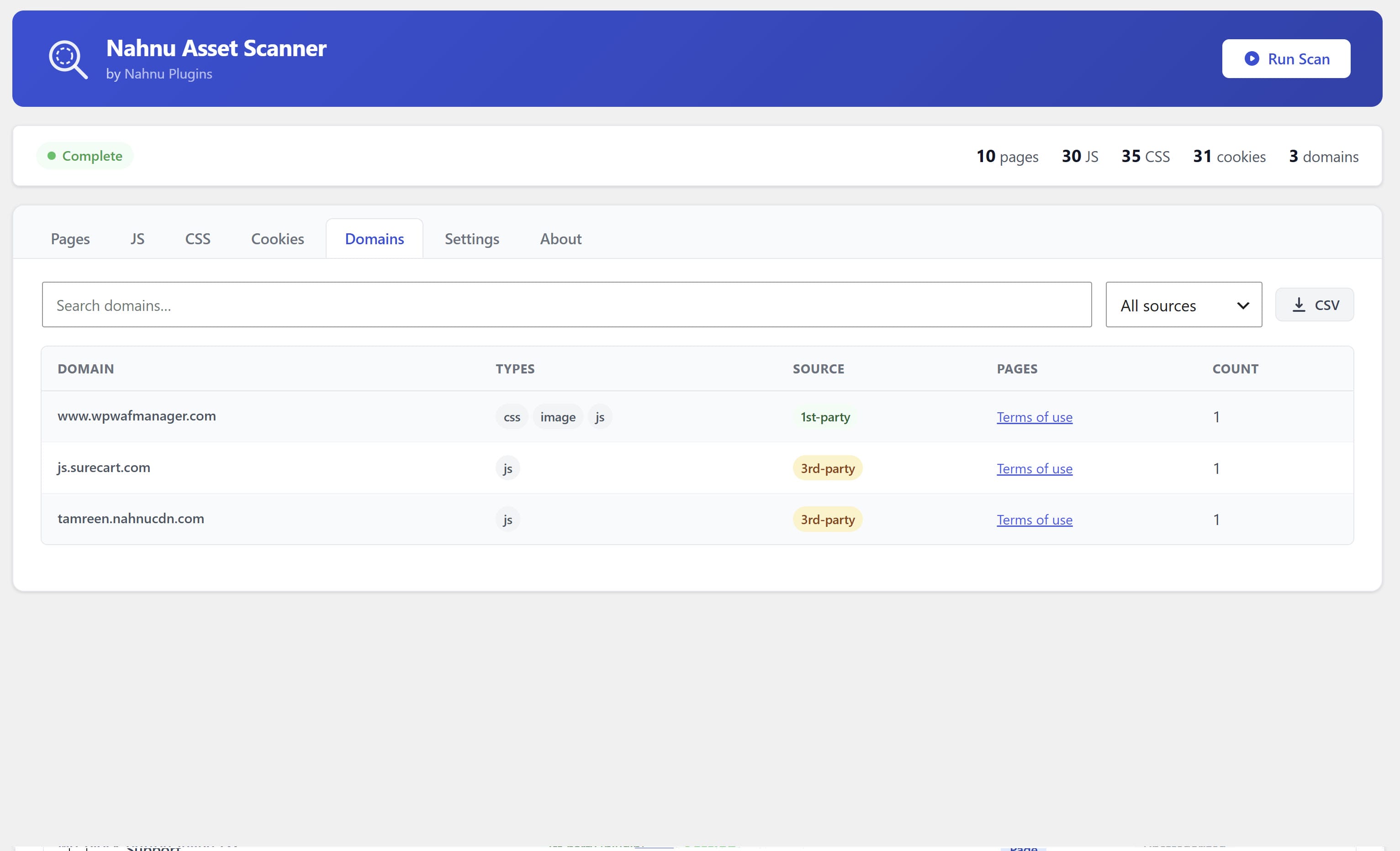Click the 30 JS statistic
Image resolution: width=1400 pixels, height=851 pixels.
[x=1079, y=156]
